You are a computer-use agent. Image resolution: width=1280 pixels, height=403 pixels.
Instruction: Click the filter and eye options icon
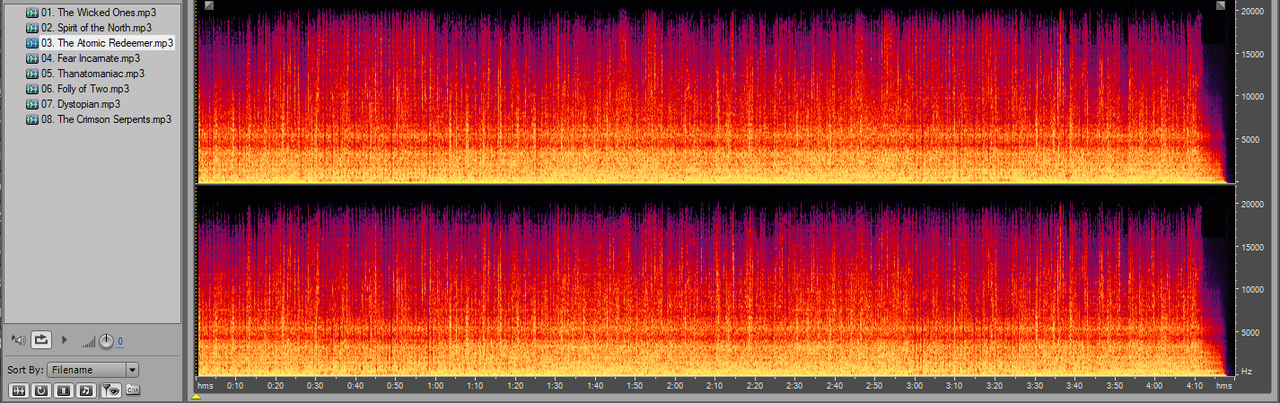(x=111, y=390)
